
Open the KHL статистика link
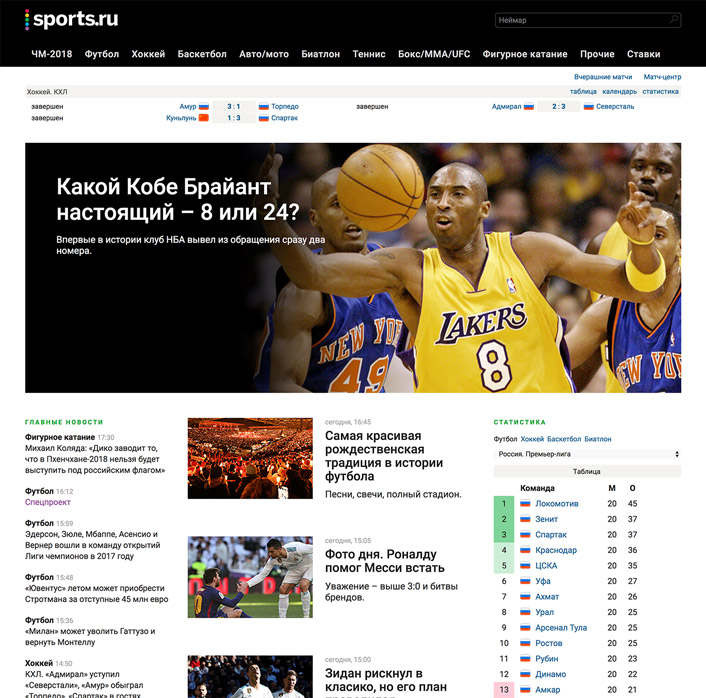pyautogui.click(x=661, y=91)
